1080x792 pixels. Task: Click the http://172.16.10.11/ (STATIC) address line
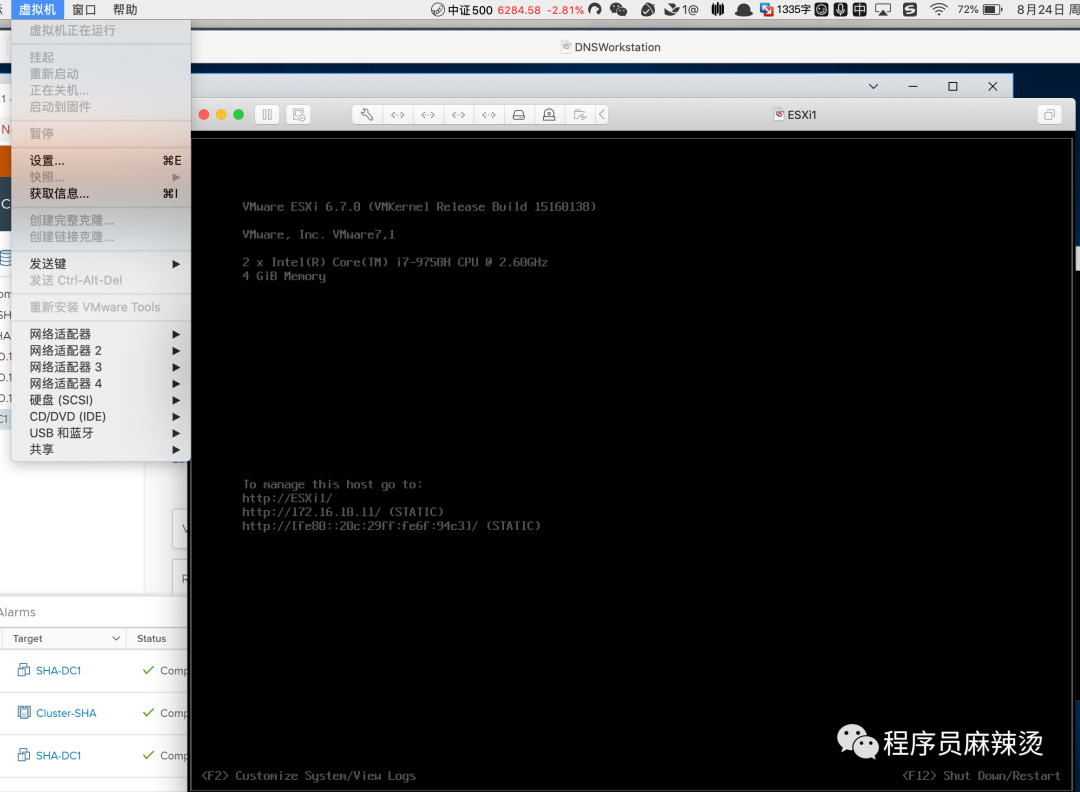(x=343, y=512)
